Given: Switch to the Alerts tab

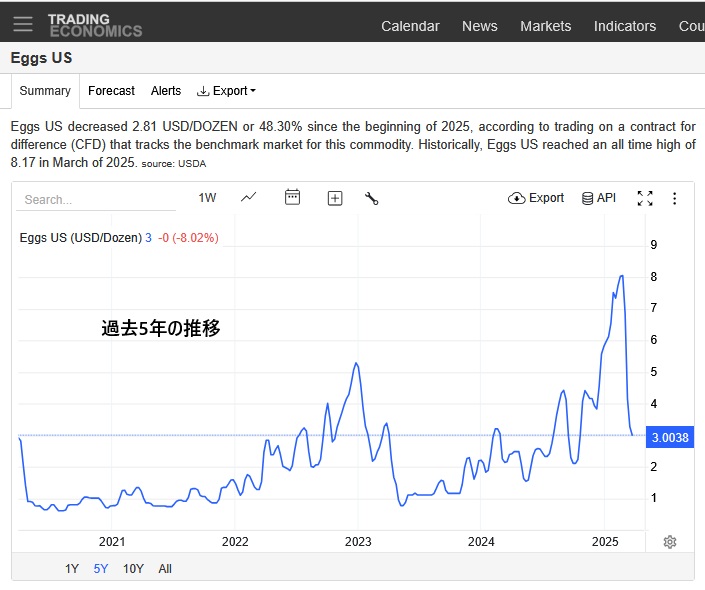Looking at the screenshot, I should [x=166, y=91].
